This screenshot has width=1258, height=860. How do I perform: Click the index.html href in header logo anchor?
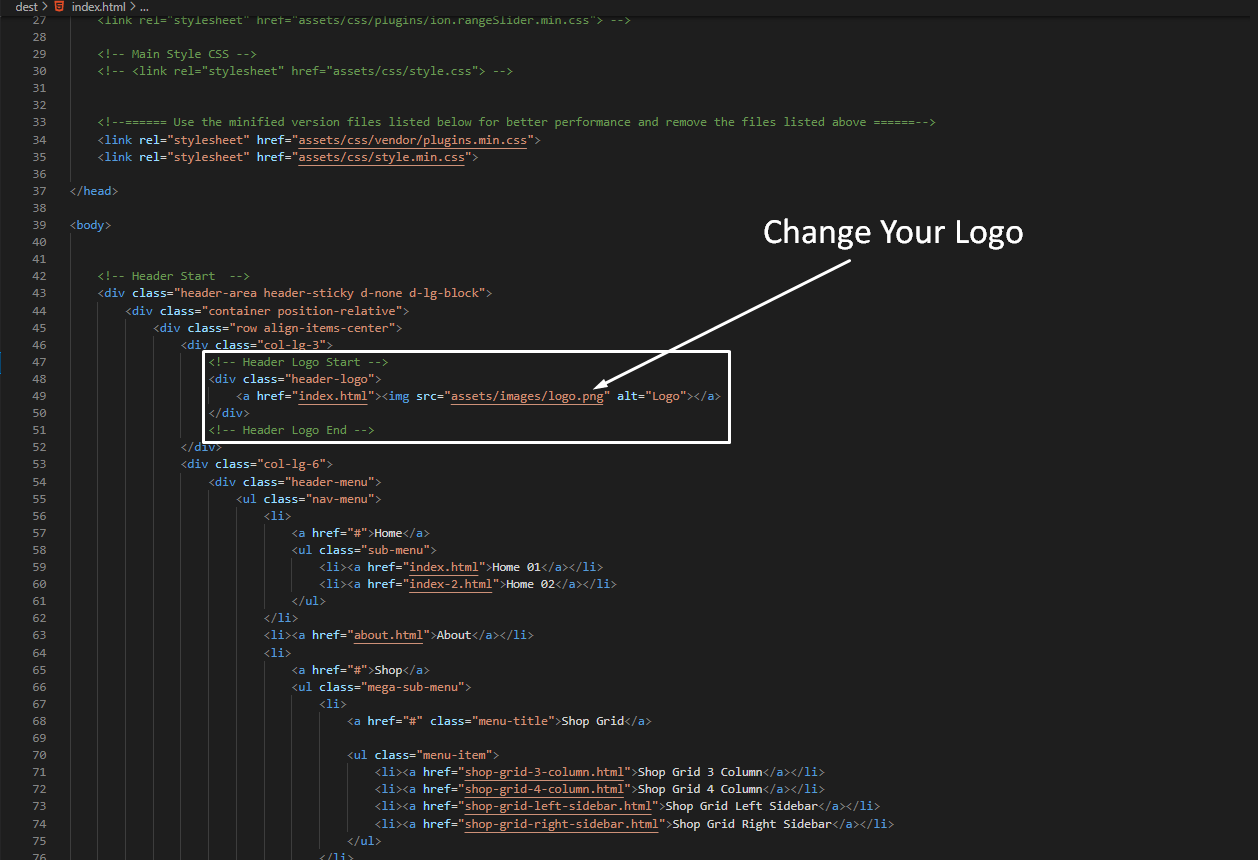332,396
